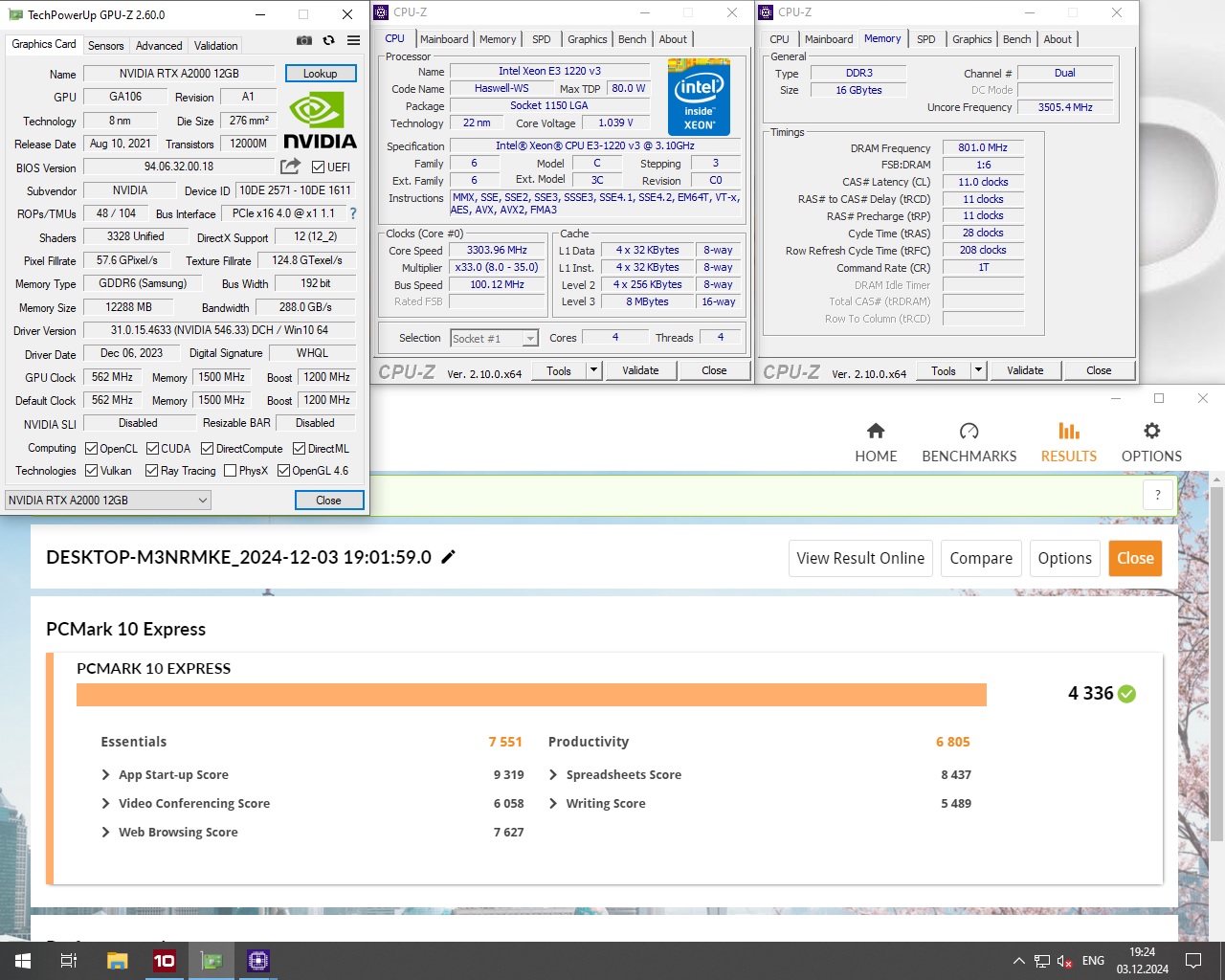Viewport: 1225px width, 980px height.
Task: Click GPU-Z refresh icon
Action: 328,40
